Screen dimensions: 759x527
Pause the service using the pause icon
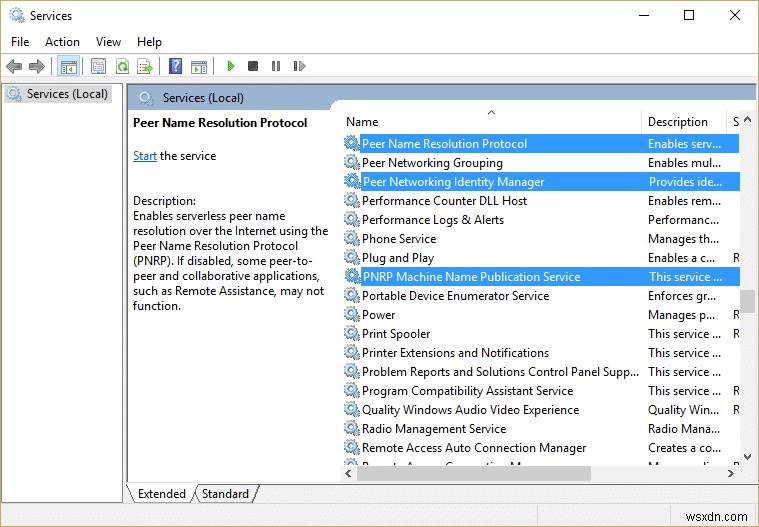276,66
